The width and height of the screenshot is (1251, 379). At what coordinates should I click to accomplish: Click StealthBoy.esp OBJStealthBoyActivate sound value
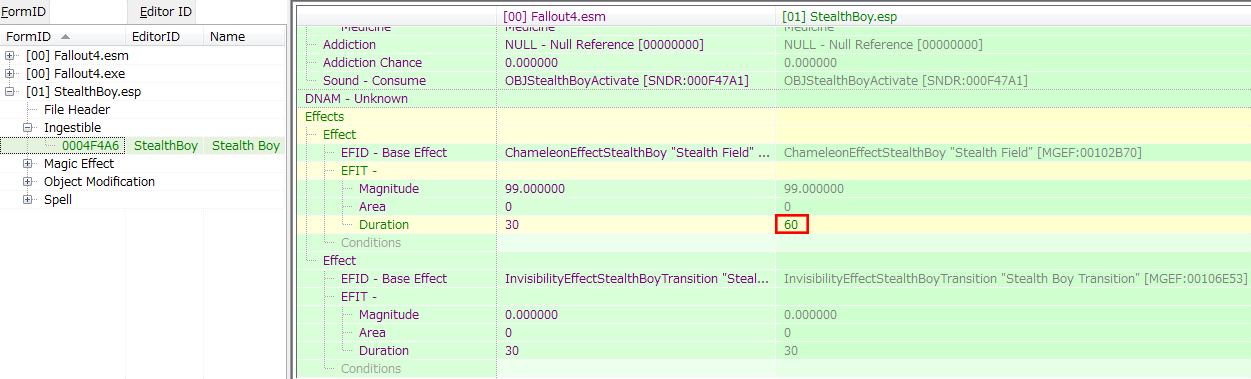pyautogui.click(x=906, y=81)
